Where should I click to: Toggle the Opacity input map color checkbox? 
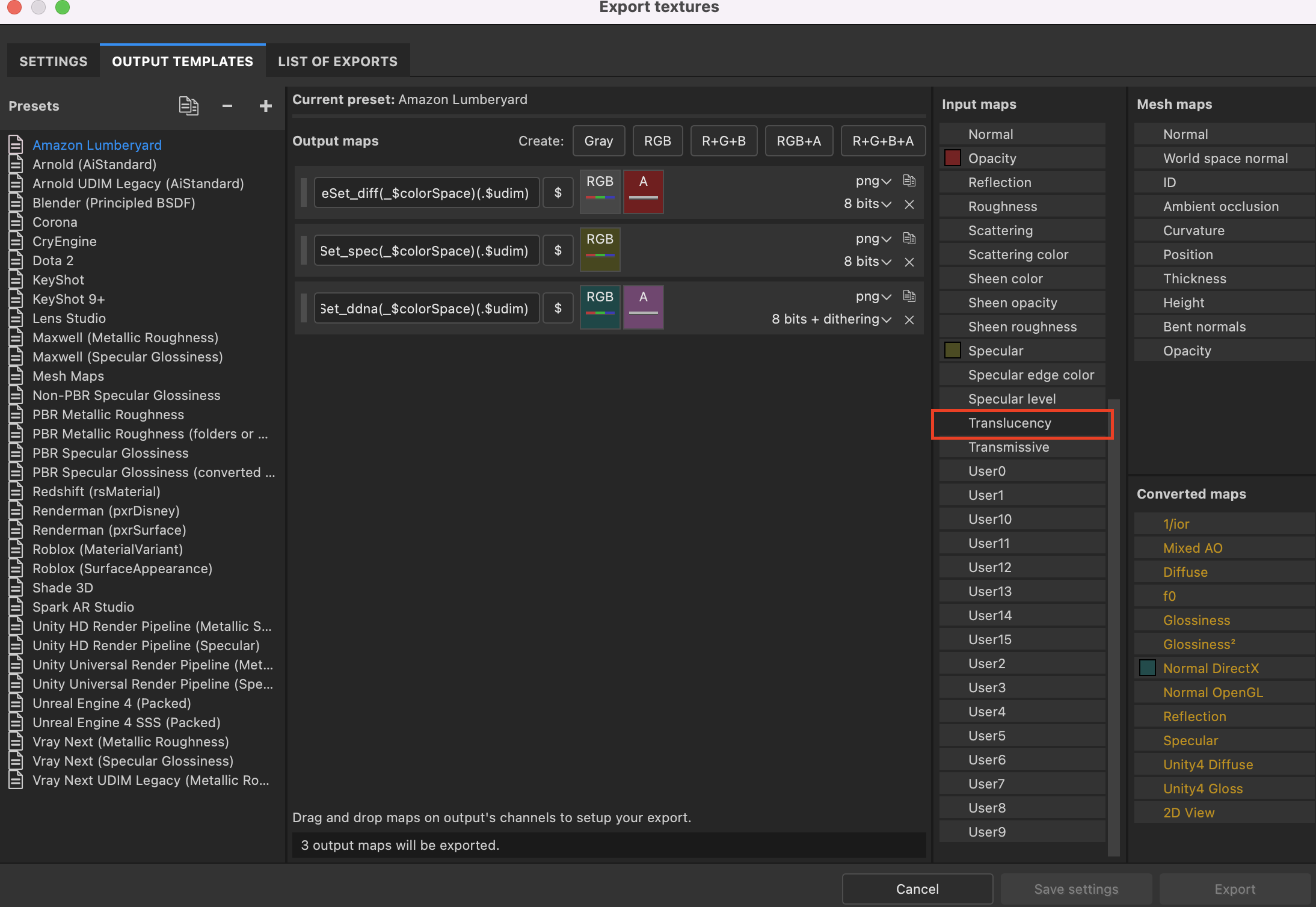click(952, 158)
